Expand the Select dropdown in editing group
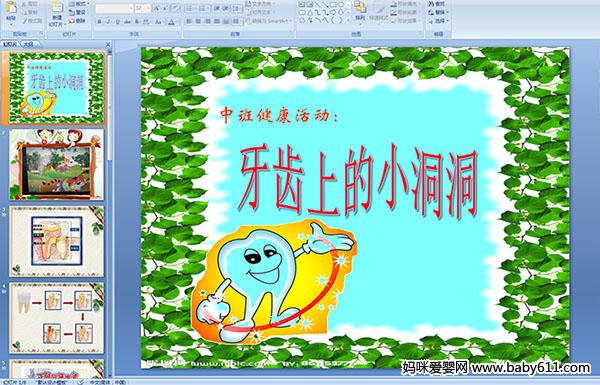 point(447,21)
